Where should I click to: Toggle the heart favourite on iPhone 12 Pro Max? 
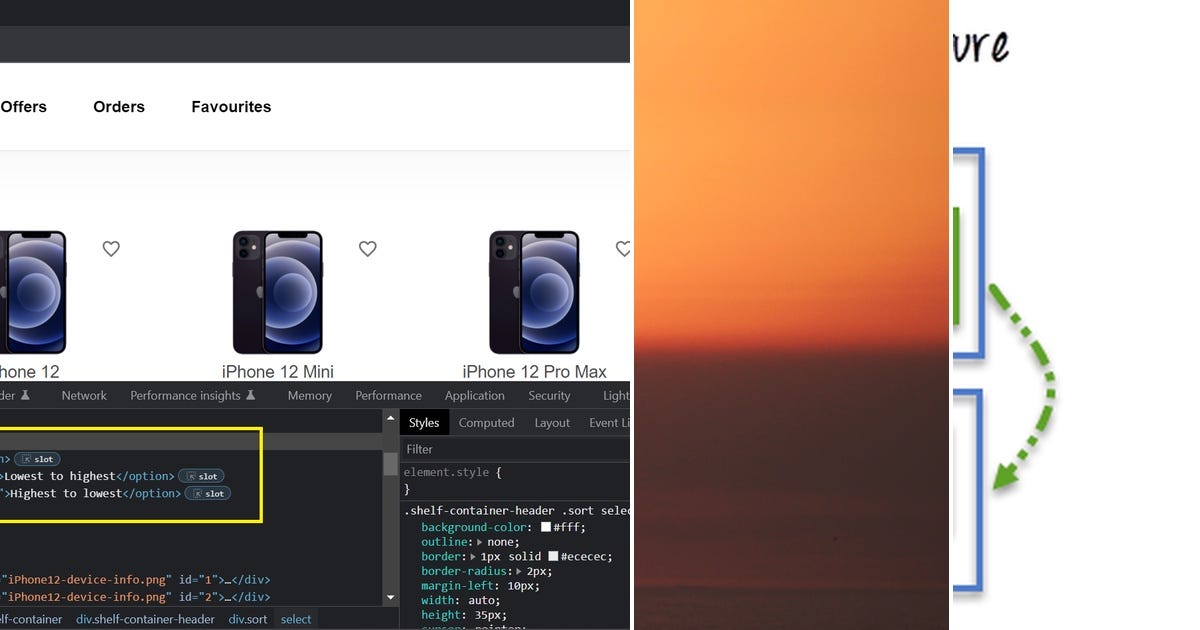click(x=624, y=249)
